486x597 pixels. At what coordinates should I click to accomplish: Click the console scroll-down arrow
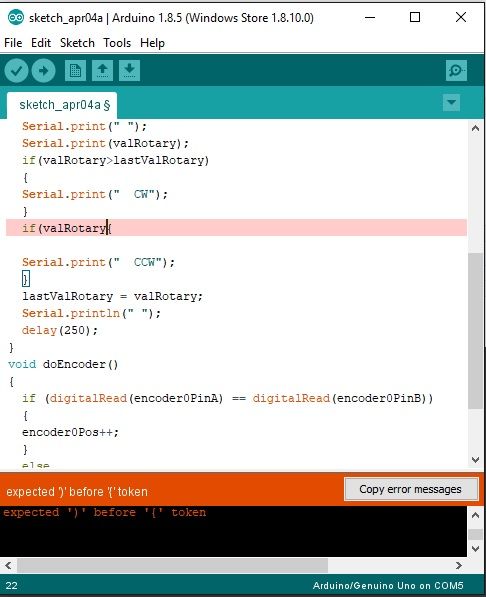[475, 549]
